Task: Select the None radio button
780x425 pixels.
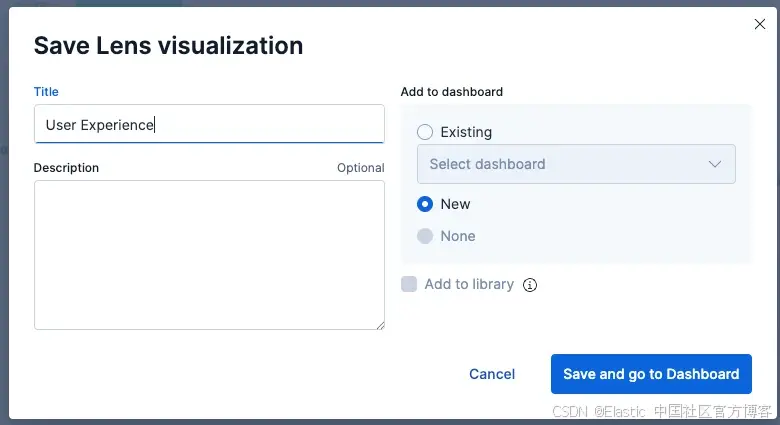Action: point(425,236)
